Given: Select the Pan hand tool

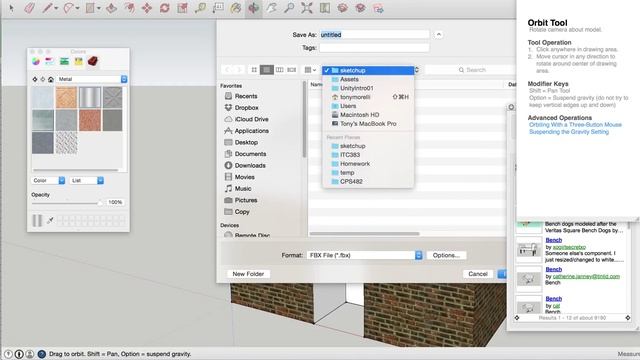Looking at the screenshot, I should (x=271, y=8).
